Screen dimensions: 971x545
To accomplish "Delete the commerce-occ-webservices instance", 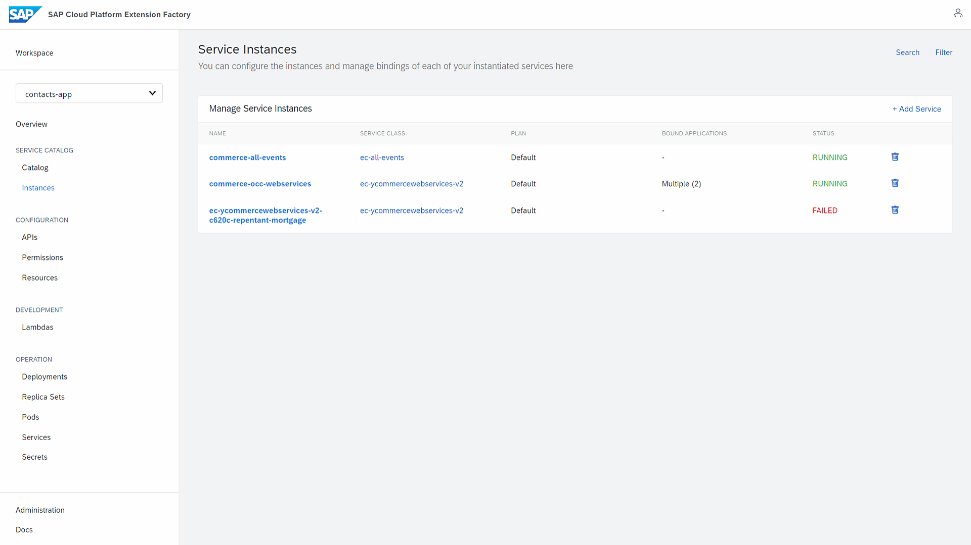I will click(895, 183).
